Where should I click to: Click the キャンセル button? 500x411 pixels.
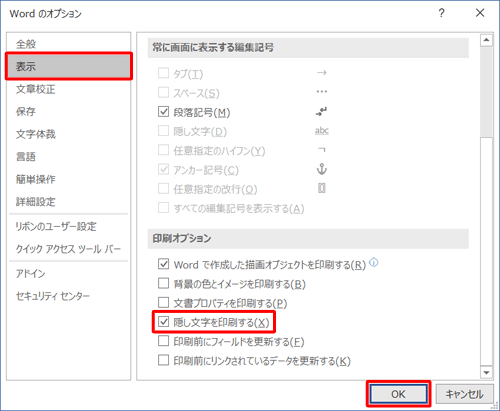click(x=464, y=394)
